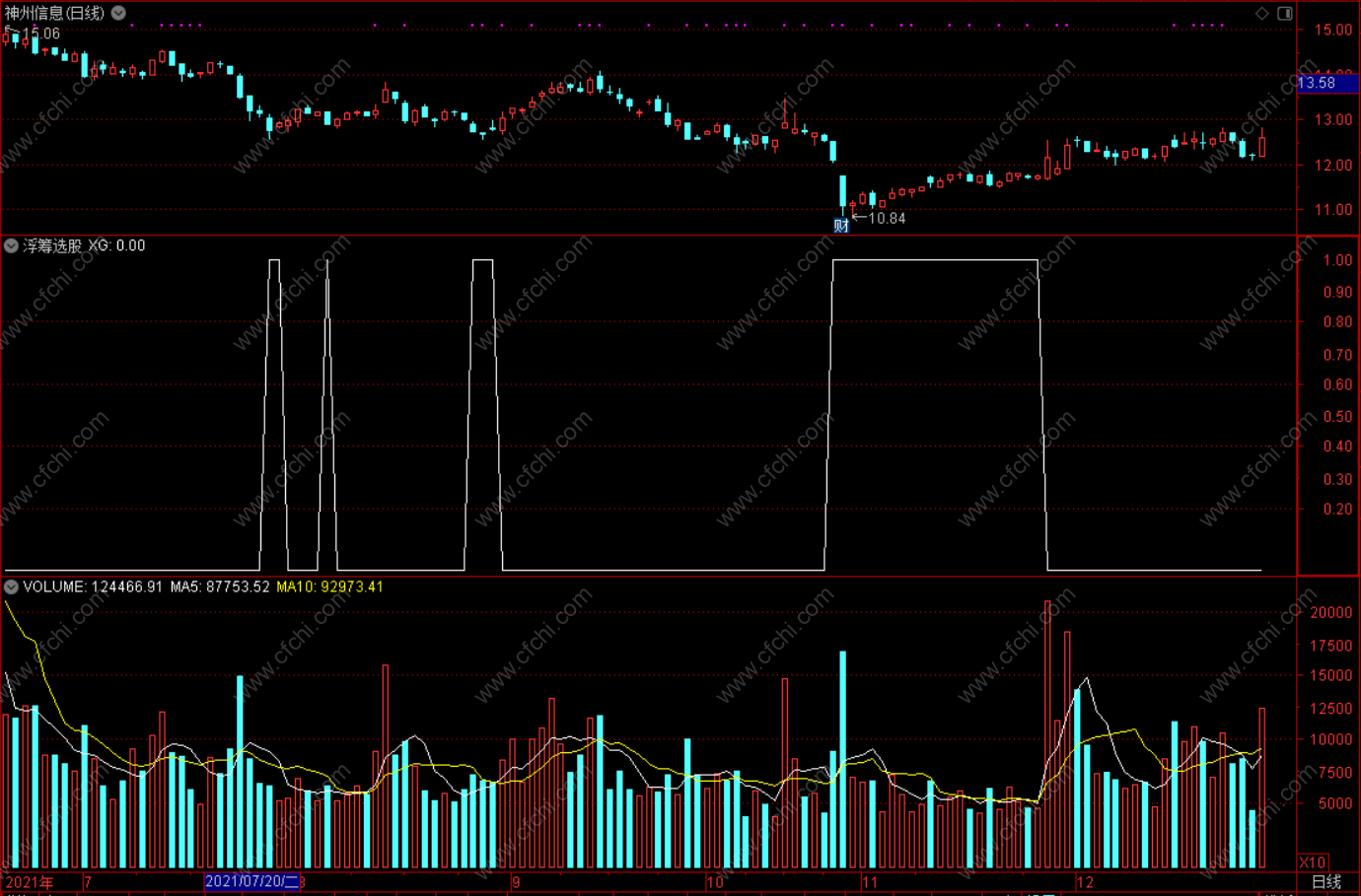Click the diamond icon at top right
Screen dimensions: 1361x896
coord(1261,13)
